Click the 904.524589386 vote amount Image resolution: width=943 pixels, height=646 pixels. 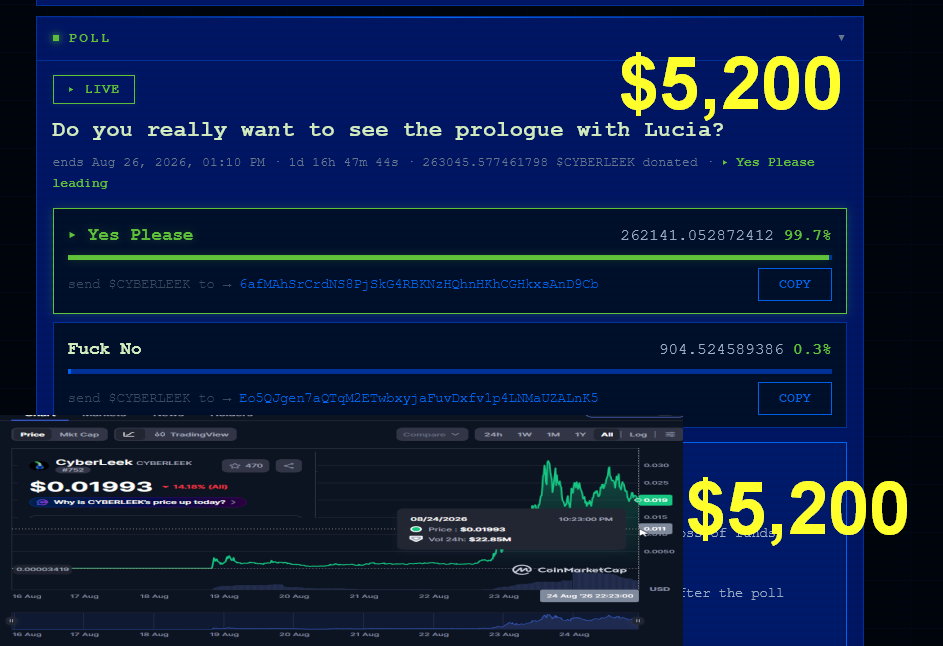(722, 349)
